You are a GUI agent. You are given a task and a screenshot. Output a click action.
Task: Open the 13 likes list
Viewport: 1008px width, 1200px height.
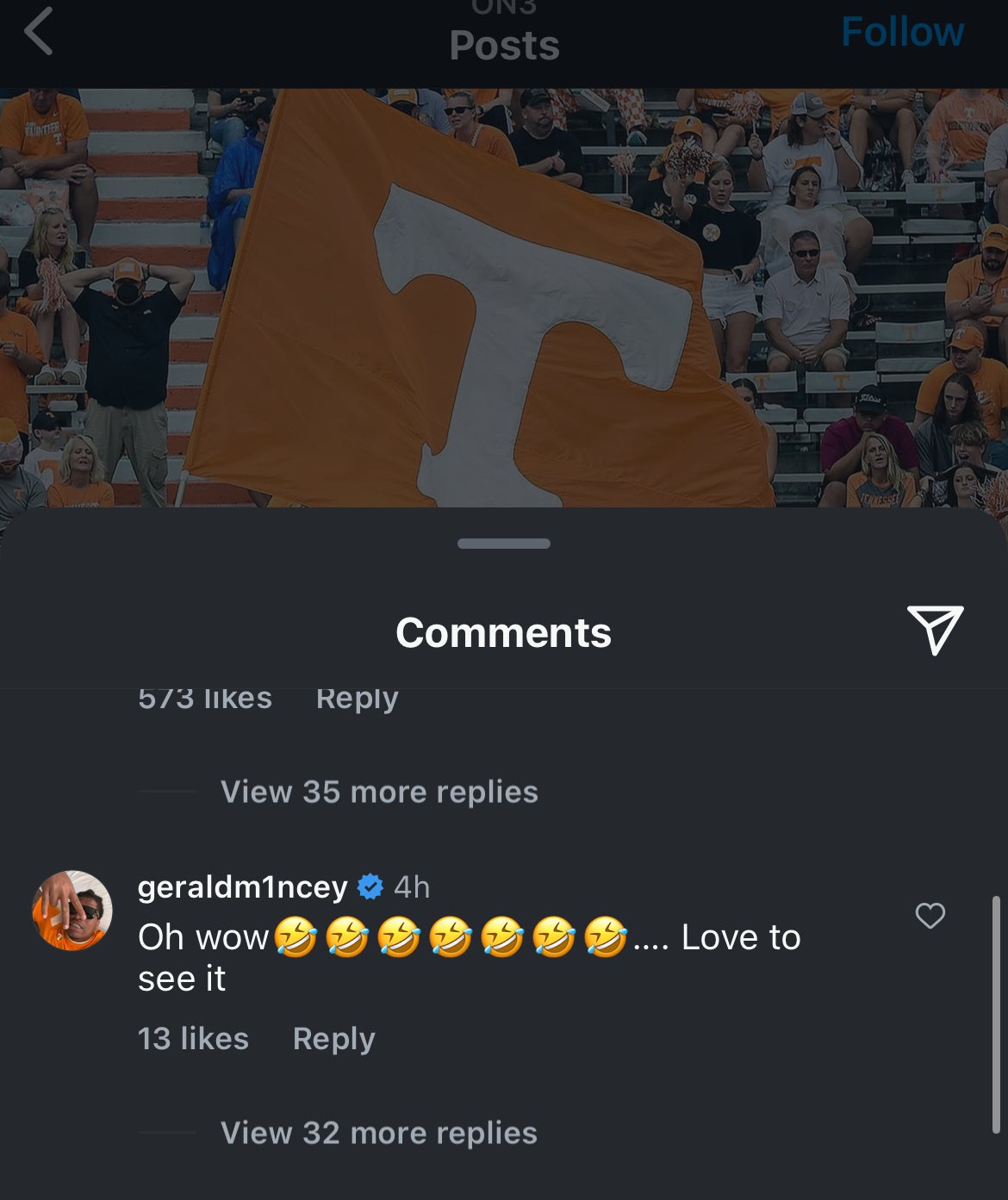click(193, 1039)
